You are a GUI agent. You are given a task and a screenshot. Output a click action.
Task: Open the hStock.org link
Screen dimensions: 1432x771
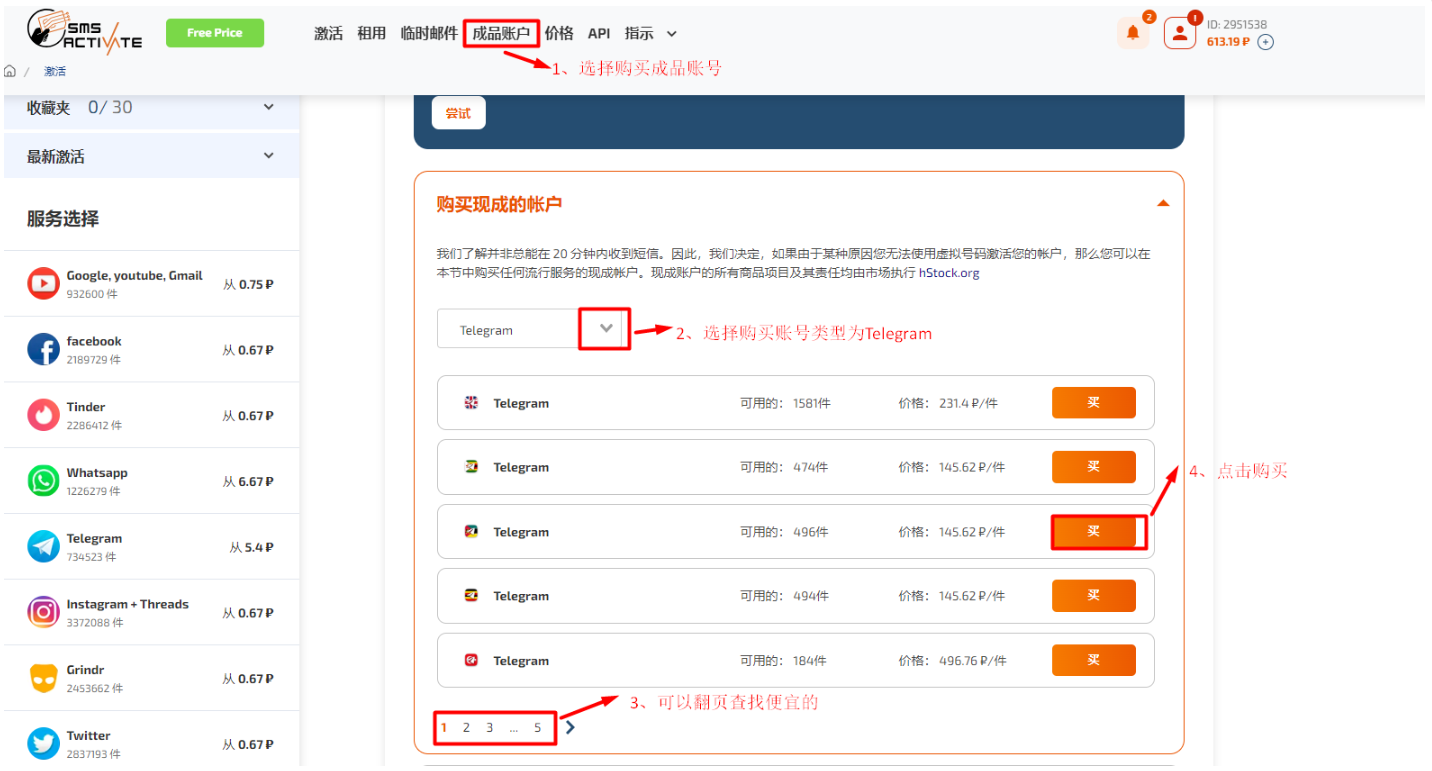(x=950, y=273)
